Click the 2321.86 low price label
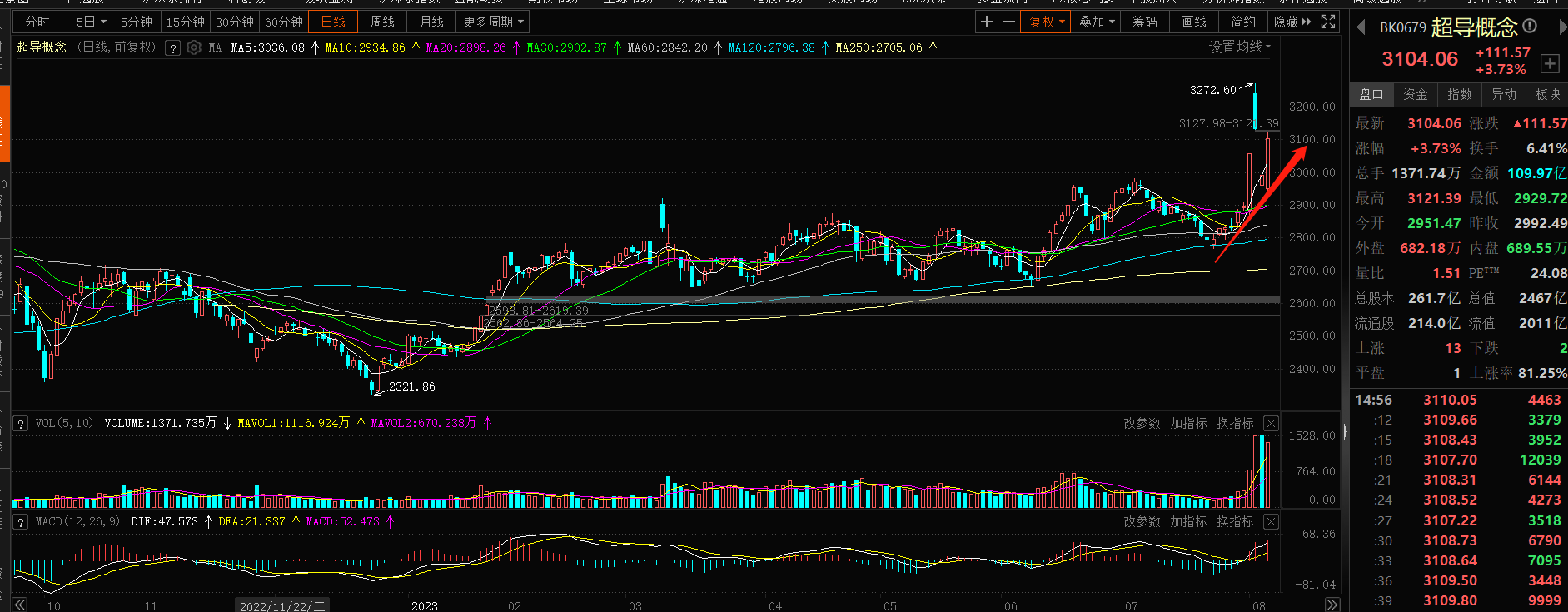 pos(412,386)
